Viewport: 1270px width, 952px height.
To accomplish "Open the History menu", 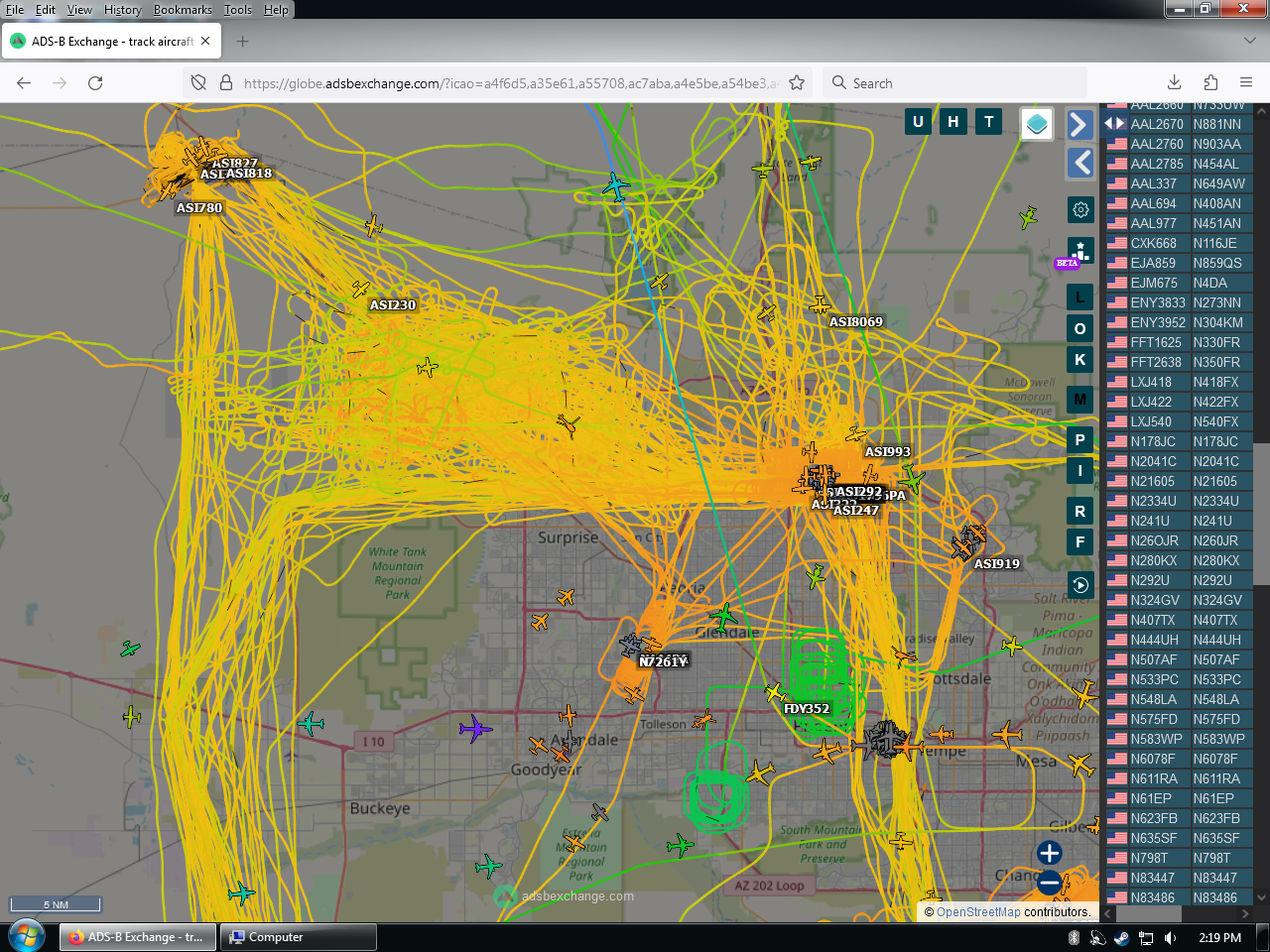I will pos(123,10).
